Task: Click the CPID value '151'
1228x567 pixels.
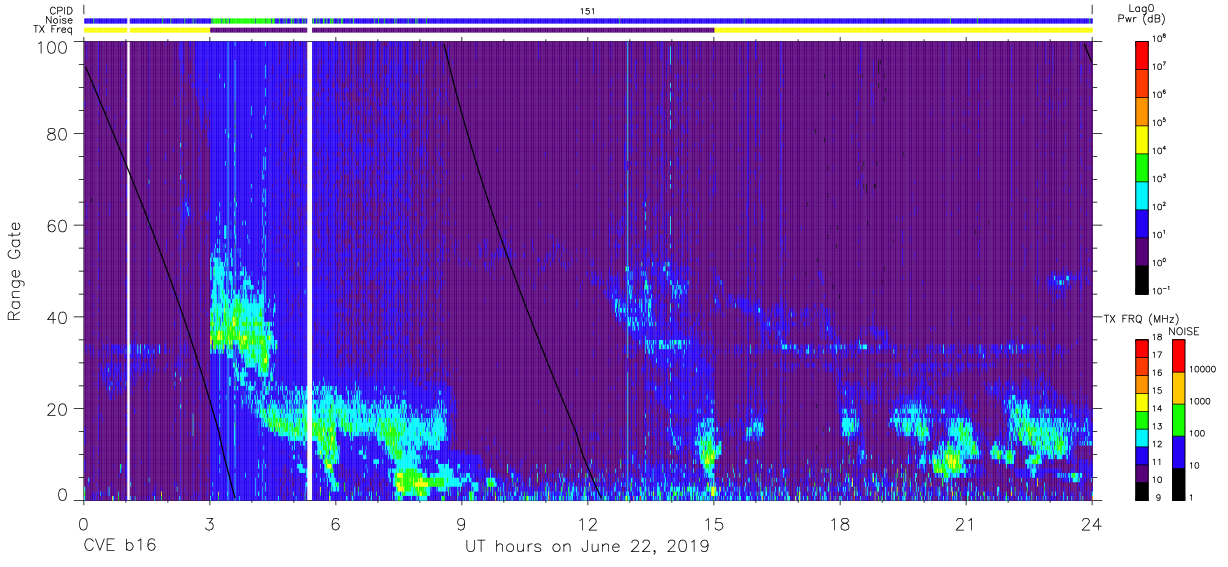Action: 588,11
